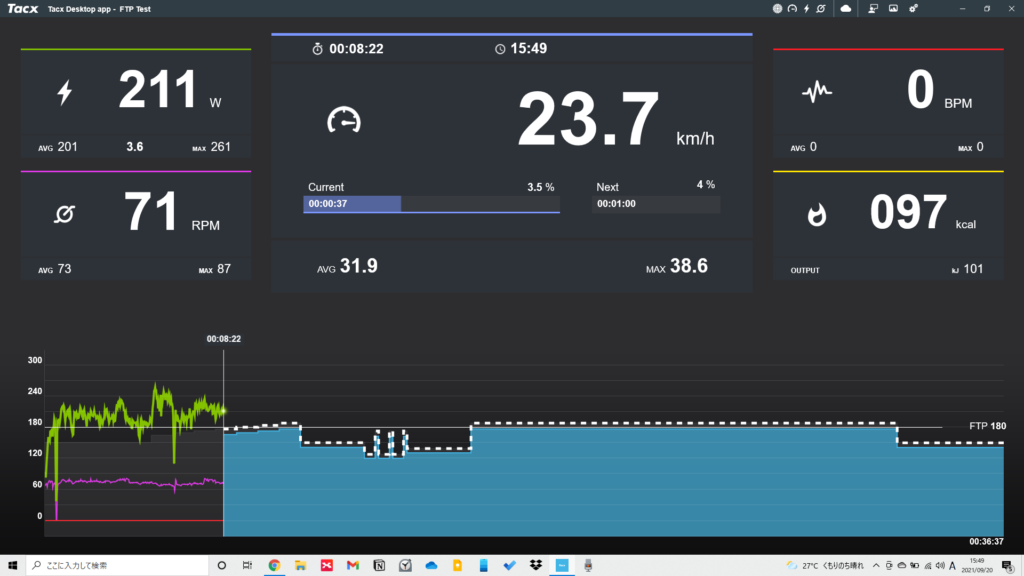This screenshot has height=576, width=1024.
Task: Click the Next interval 00:01:00 bar
Action: [x=656, y=204]
